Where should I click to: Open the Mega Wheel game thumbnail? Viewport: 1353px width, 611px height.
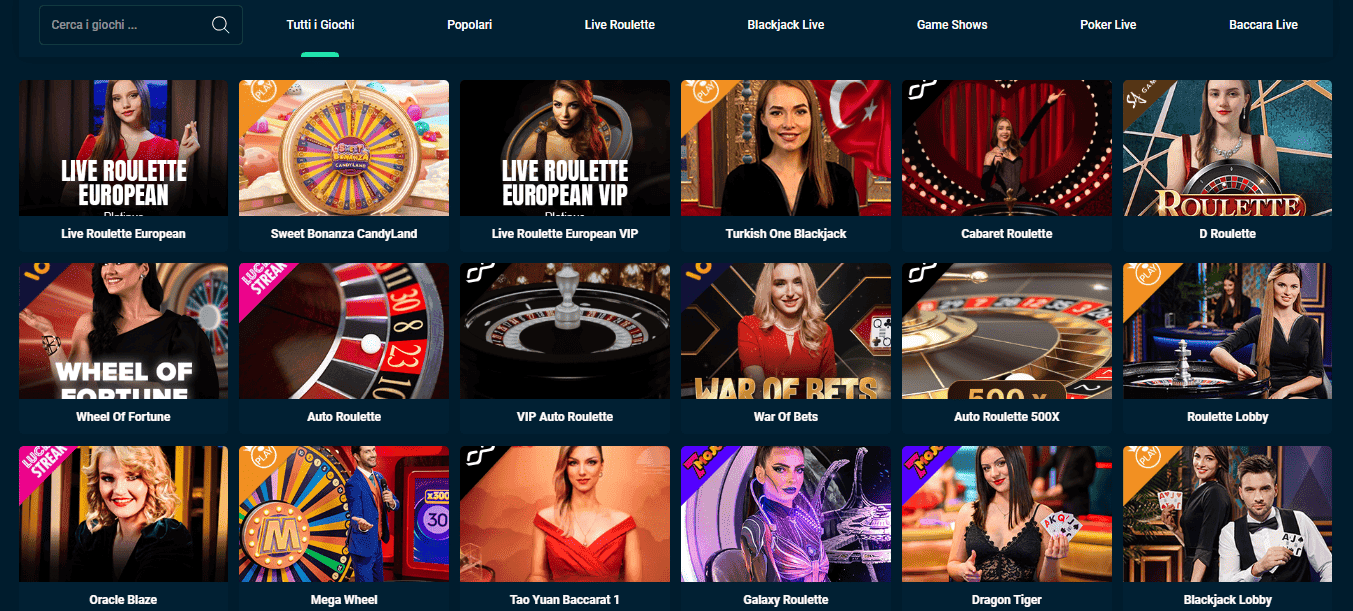coord(344,514)
